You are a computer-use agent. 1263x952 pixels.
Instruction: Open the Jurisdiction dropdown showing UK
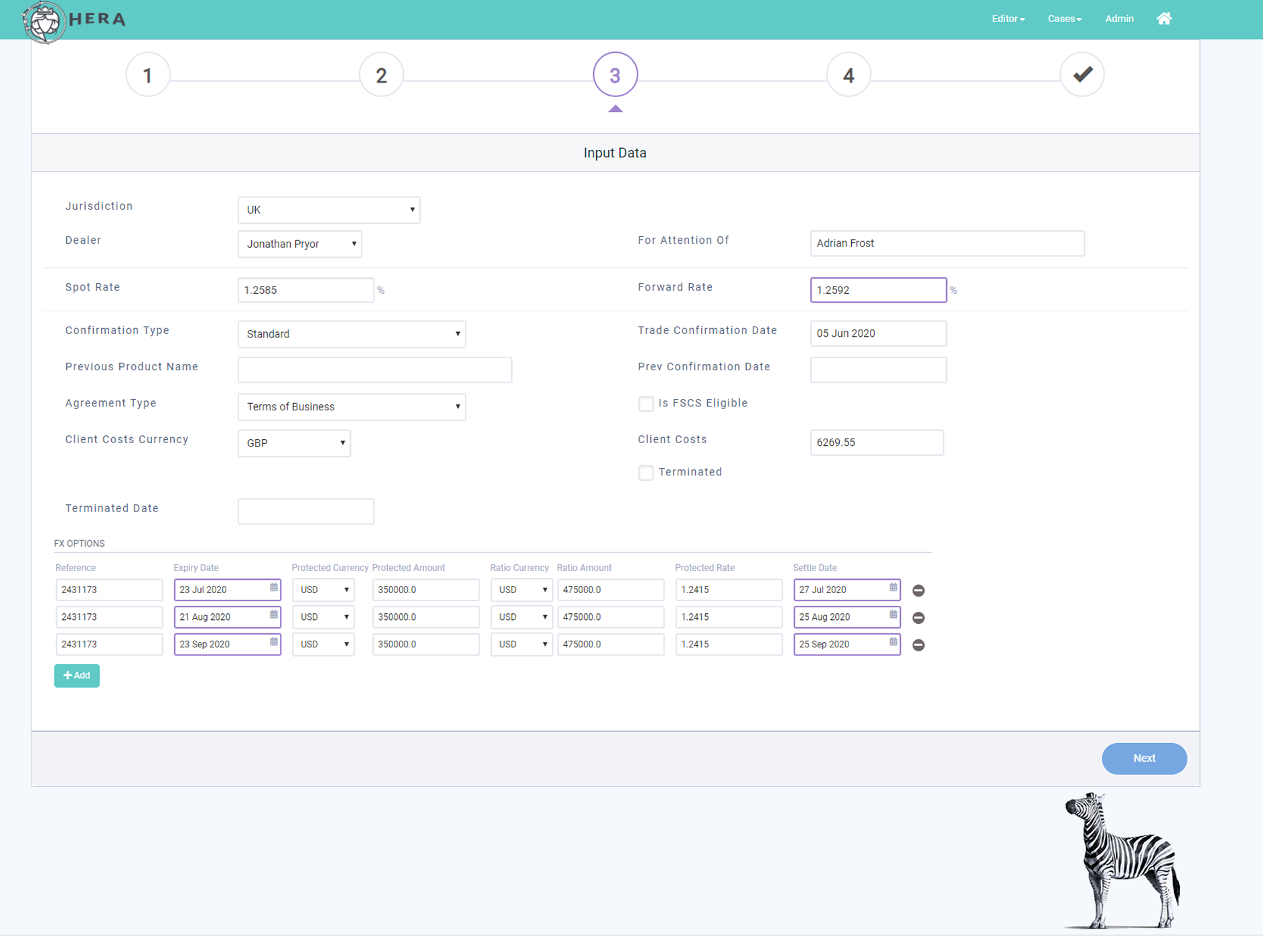coord(329,210)
